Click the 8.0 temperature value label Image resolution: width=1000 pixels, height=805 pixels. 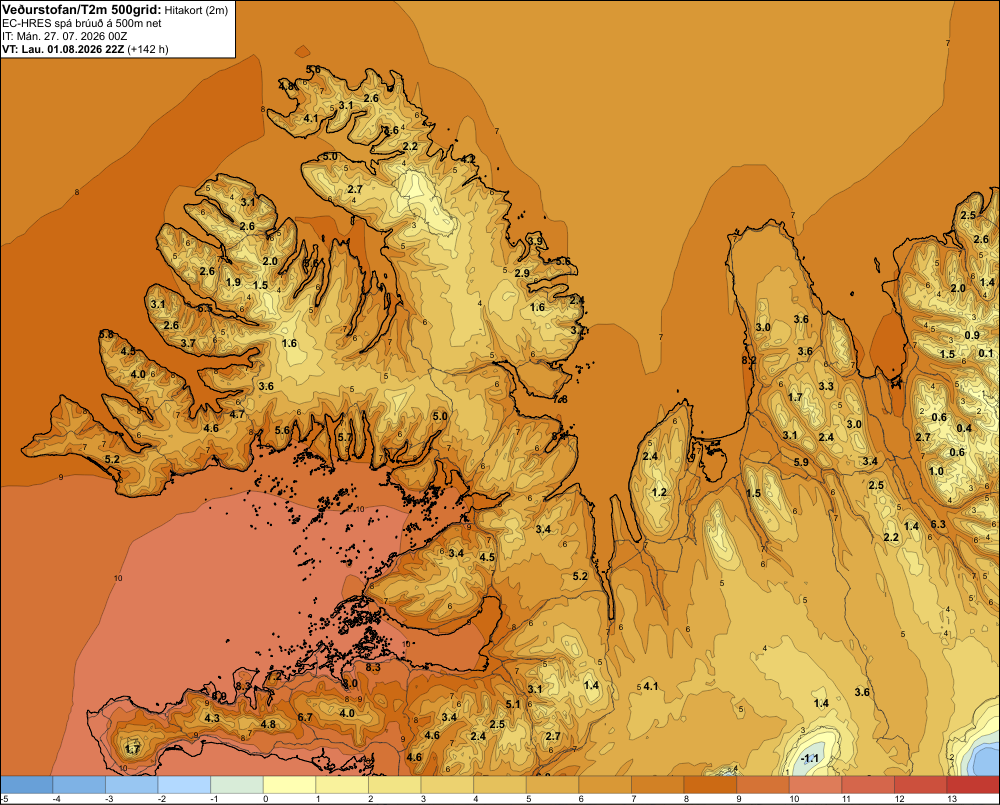click(350, 683)
